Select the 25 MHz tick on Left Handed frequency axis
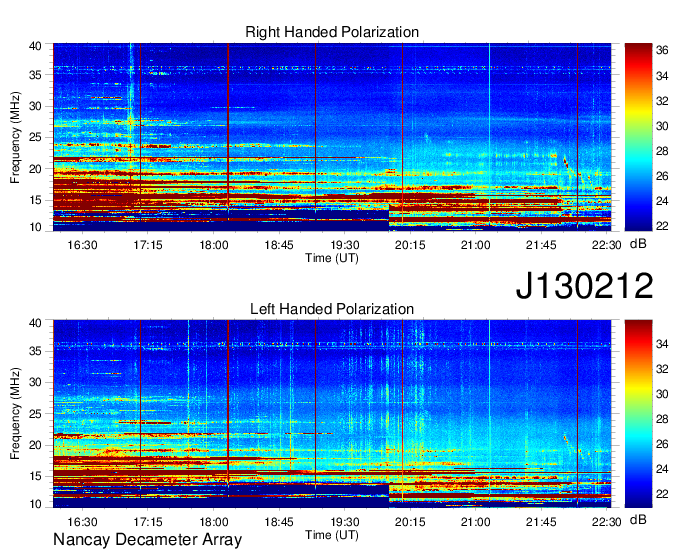 point(35,414)
